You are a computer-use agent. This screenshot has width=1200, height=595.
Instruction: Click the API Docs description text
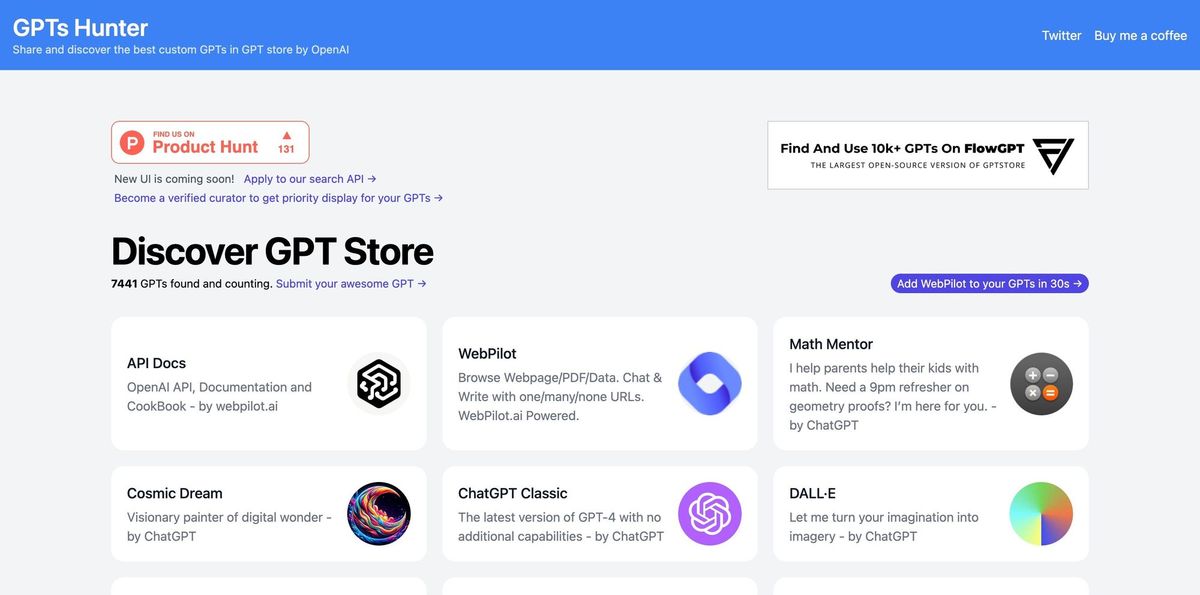tap(219, 396)
